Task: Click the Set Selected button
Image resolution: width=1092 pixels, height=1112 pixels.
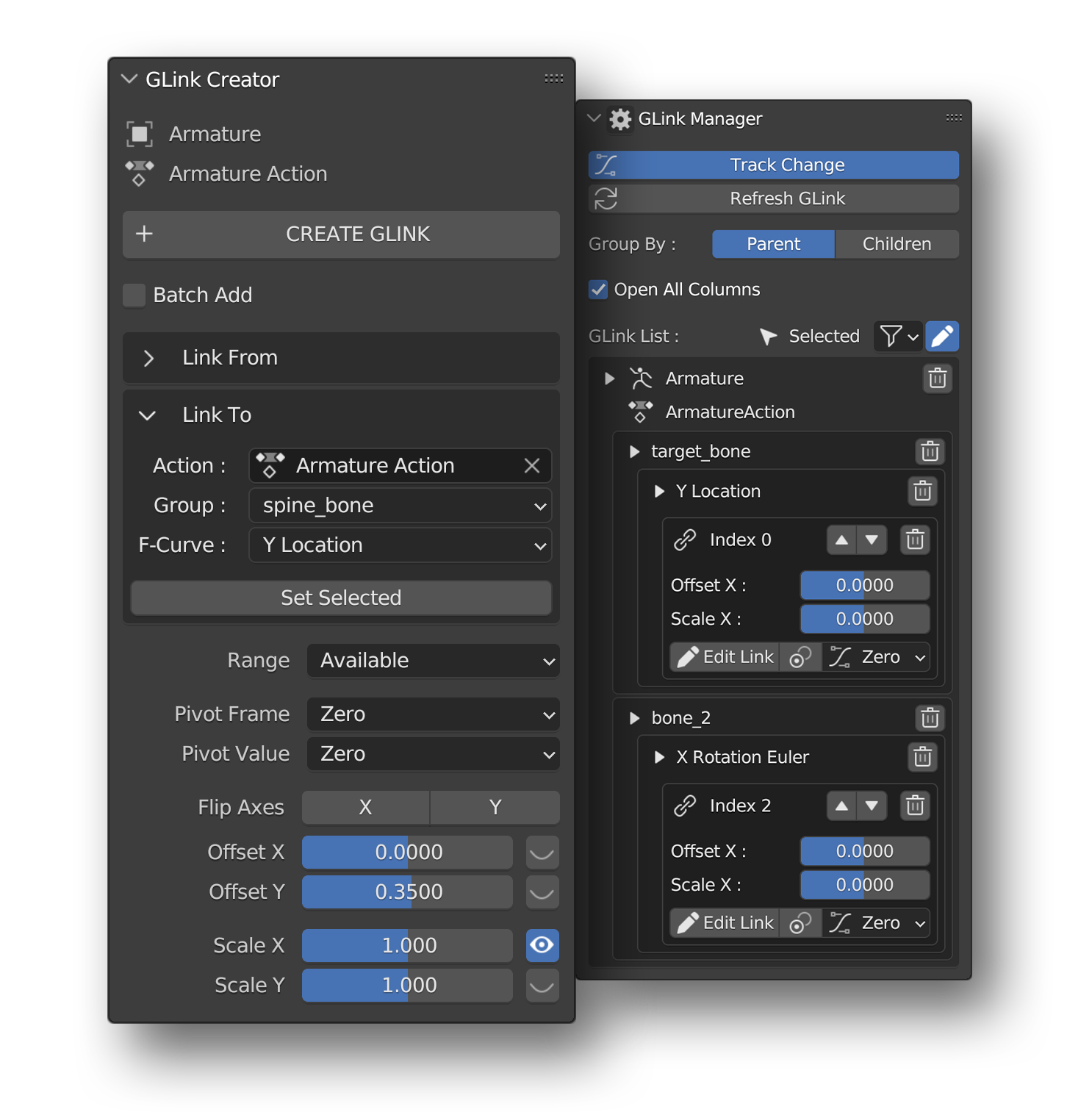Action: click(341, 598)
